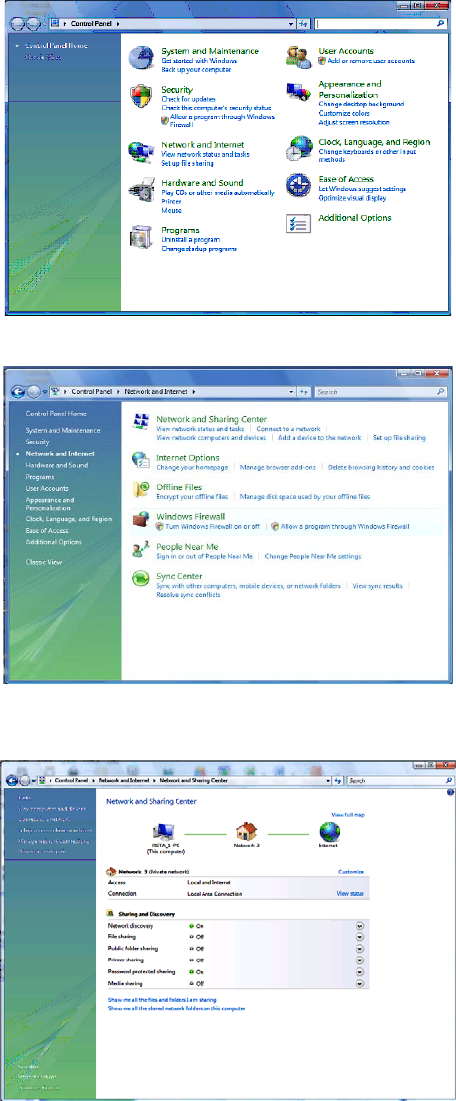Screen dimensions: 456x1101
Task: Click help icon in Network and Sharing Center
Action: coord(450,792)
